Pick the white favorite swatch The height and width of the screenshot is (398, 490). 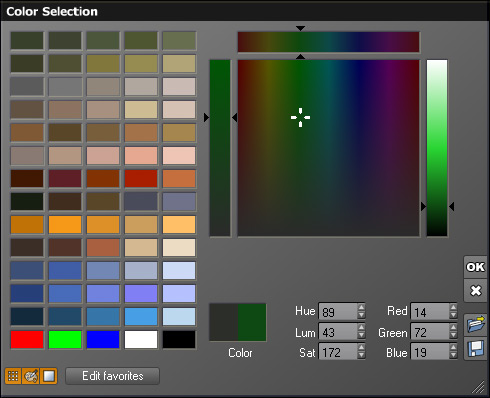click(141, 340)
